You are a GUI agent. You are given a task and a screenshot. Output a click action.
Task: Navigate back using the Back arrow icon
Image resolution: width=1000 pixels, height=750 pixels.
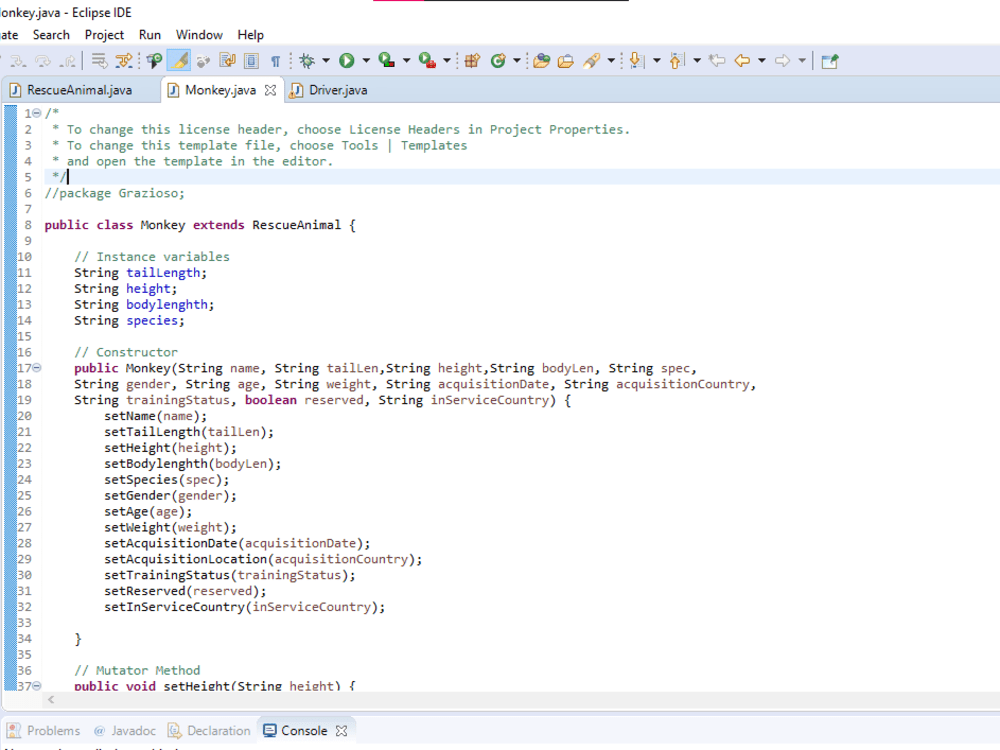(743, 60)
